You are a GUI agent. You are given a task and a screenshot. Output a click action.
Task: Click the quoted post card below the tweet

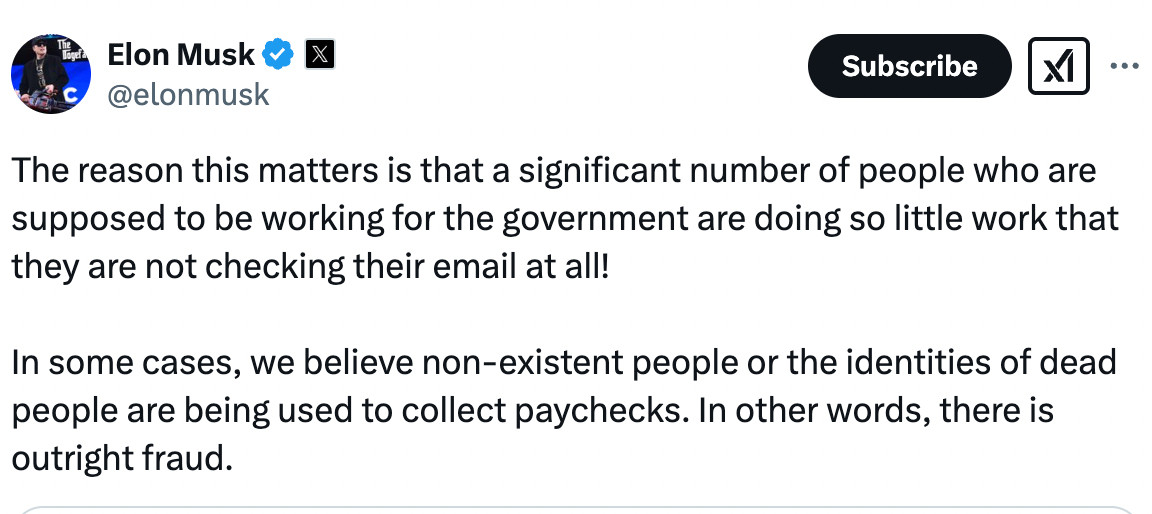tap(576, 508)
